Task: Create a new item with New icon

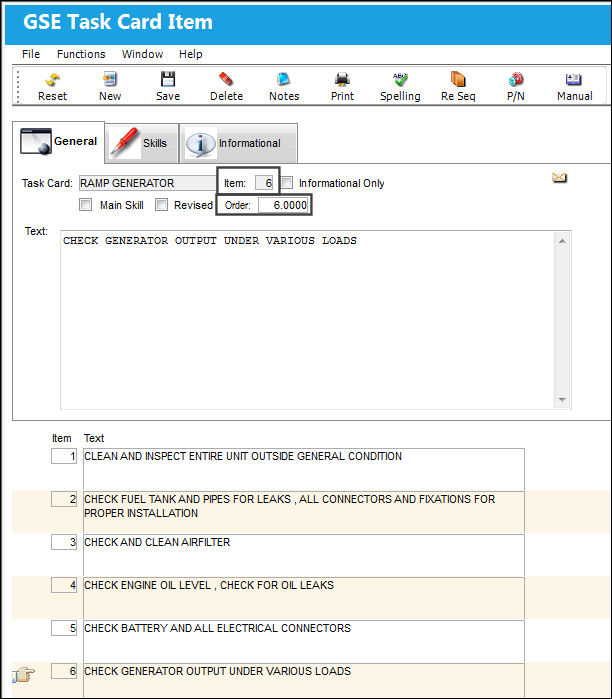Action: click(x=110, y=86)
